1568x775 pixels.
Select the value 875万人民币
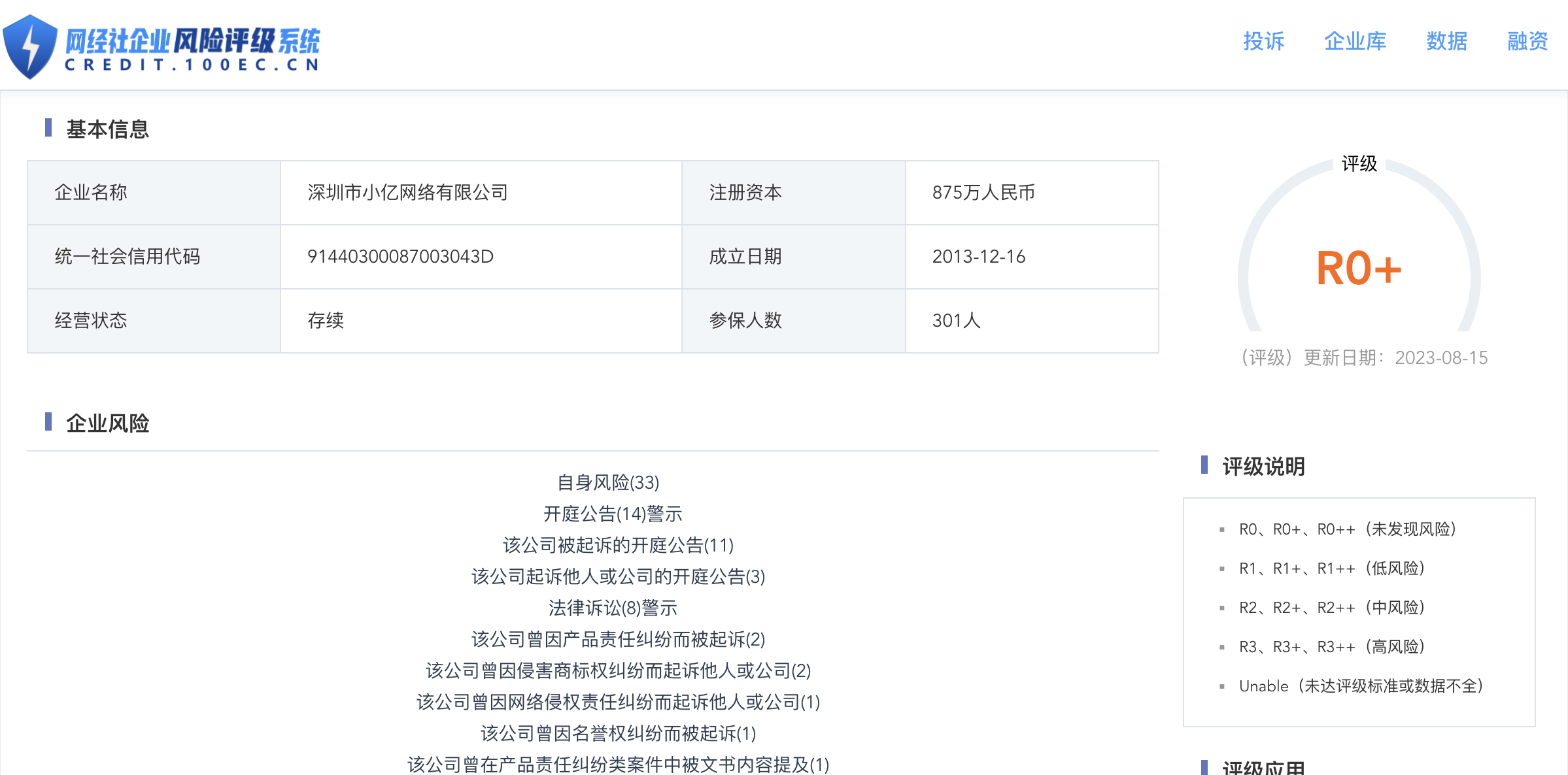pyautogui.click(x=983, y=192)
